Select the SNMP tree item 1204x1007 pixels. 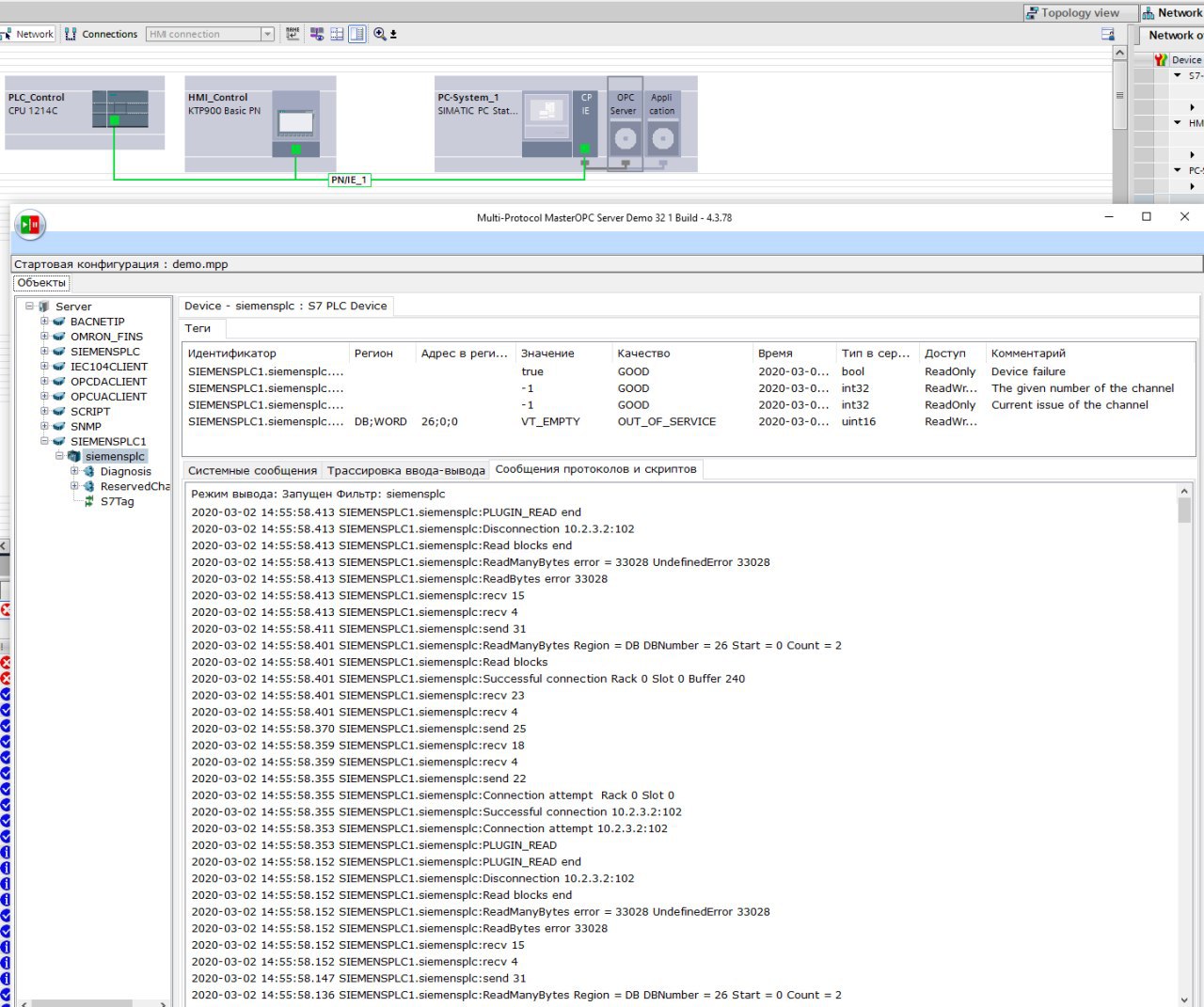86,427
